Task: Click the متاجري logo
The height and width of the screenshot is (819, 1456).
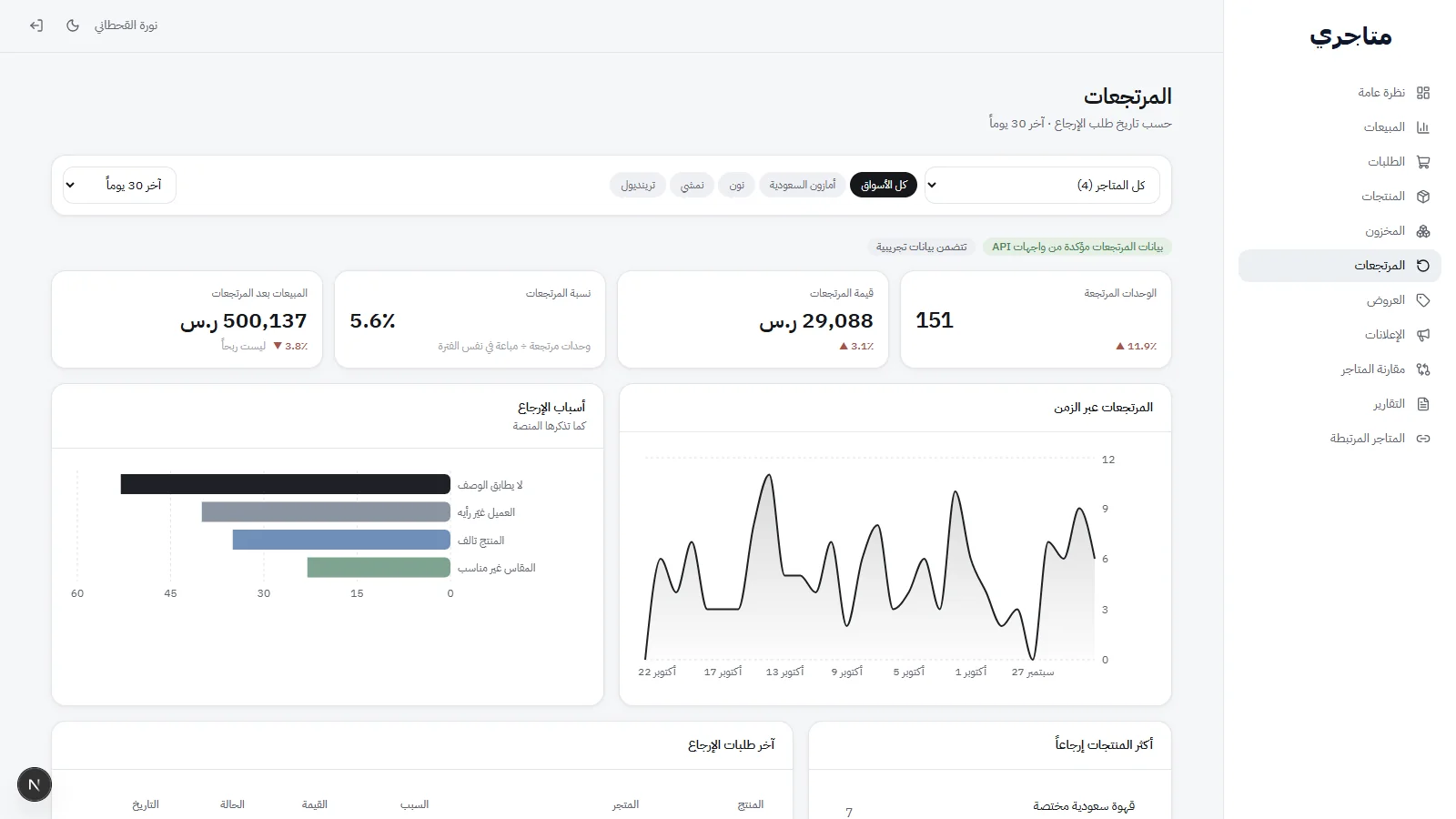Action: click(1350, 36)
